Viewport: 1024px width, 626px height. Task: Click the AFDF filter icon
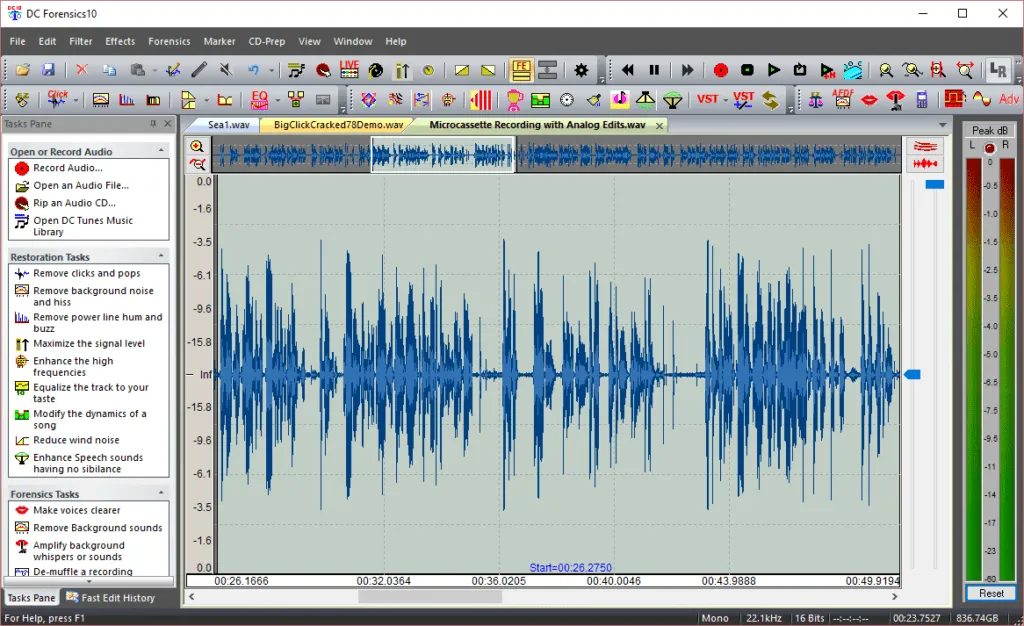click(842, 99)
